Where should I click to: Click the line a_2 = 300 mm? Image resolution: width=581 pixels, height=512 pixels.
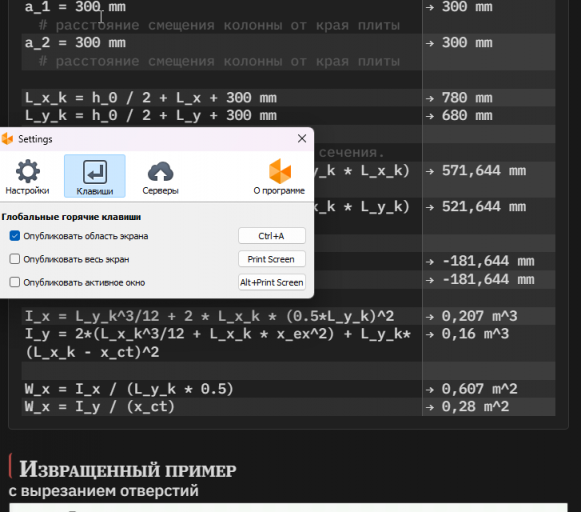click(x=75, y=43)
